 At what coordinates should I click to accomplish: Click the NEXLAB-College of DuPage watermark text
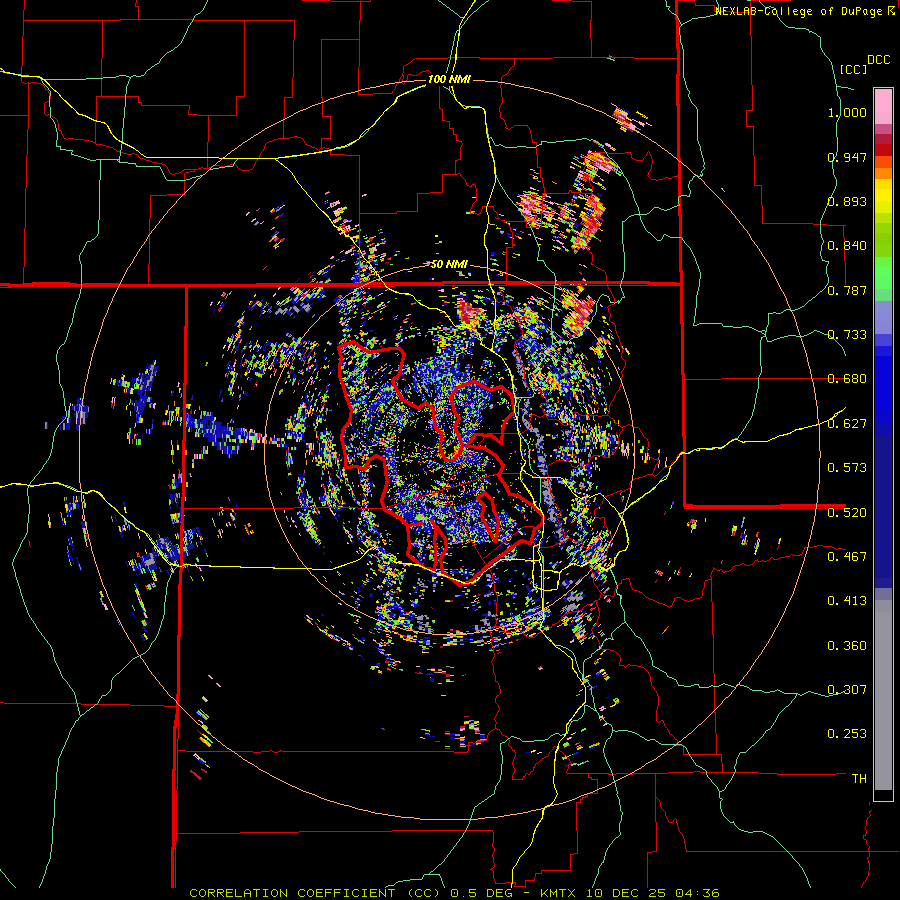click(804, 11)
